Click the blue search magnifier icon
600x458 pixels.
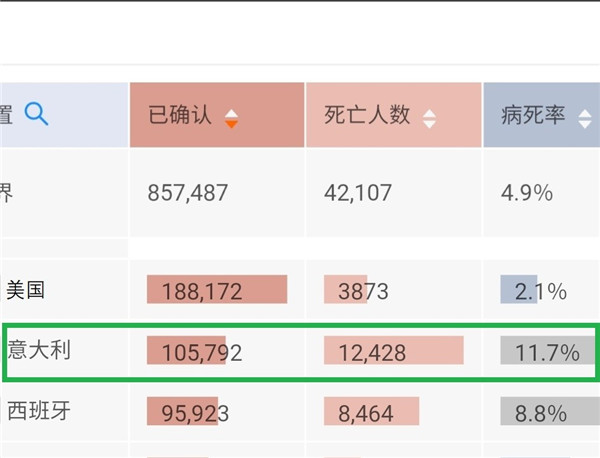pos(36,114)
